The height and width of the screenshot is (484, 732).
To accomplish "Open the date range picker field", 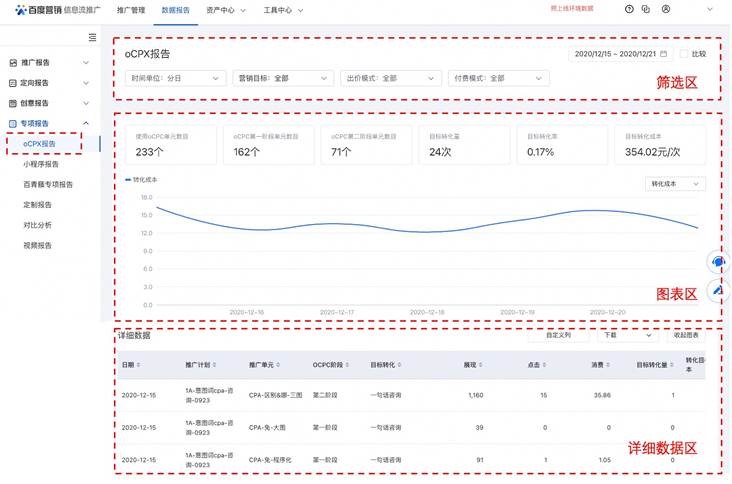I will coord(620,54).
